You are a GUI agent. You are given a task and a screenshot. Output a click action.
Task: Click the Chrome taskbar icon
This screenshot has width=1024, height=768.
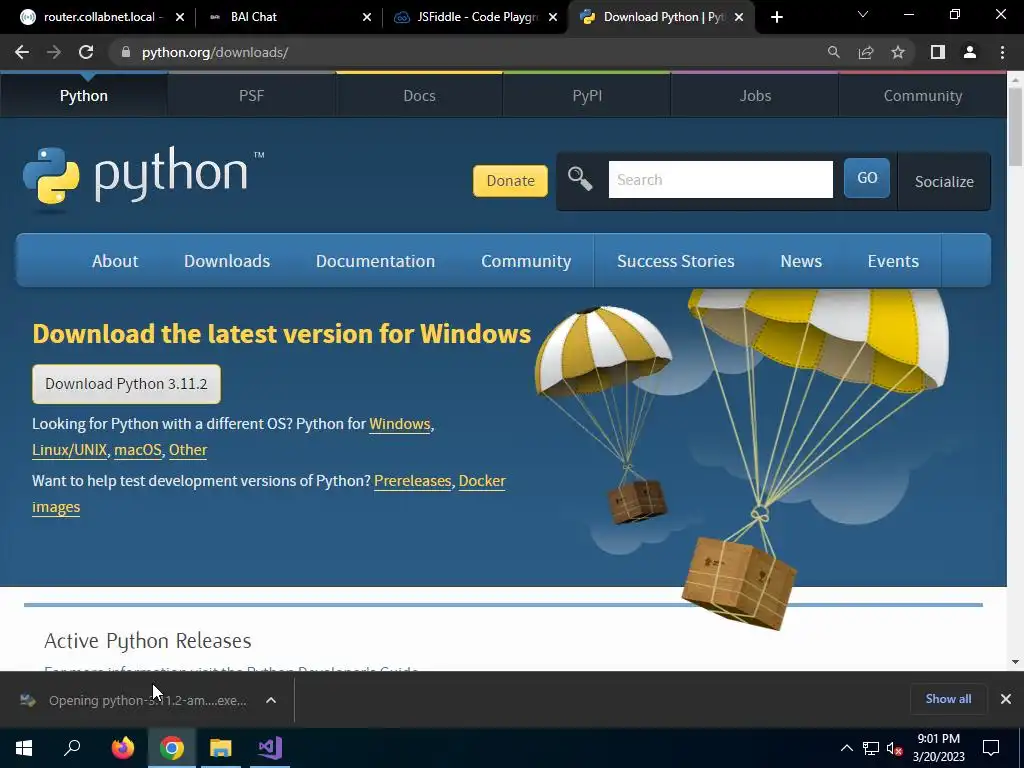[172, 748]
